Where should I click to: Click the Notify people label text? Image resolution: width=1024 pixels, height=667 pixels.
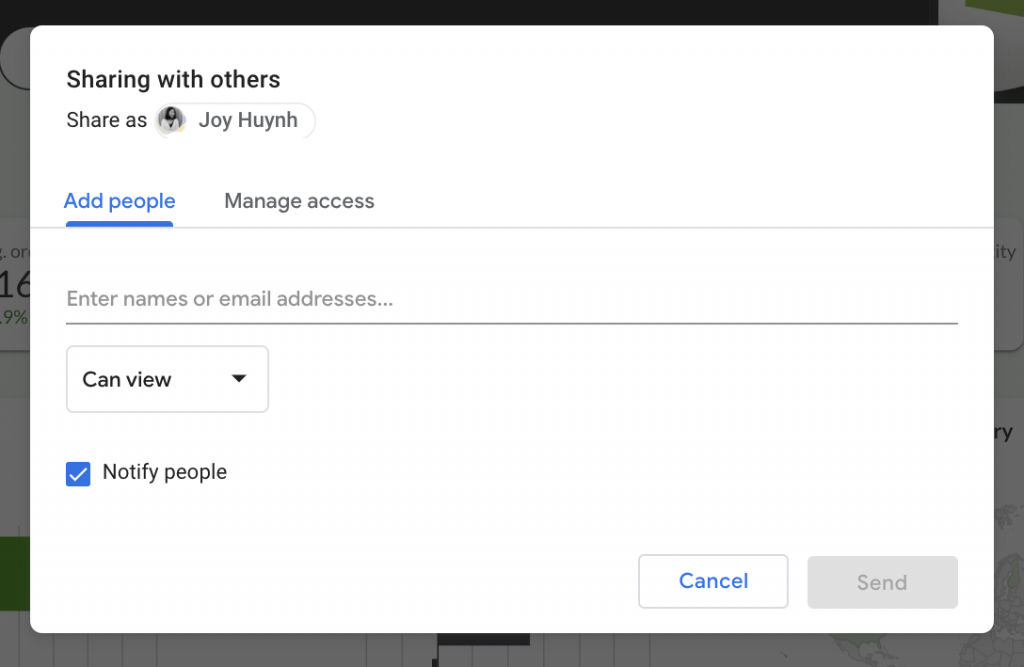165,472
